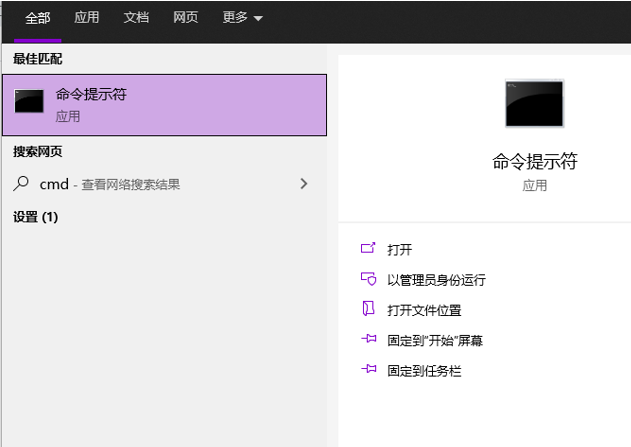
Task: Switch to the 网页 tab
Action: (186, 18)
